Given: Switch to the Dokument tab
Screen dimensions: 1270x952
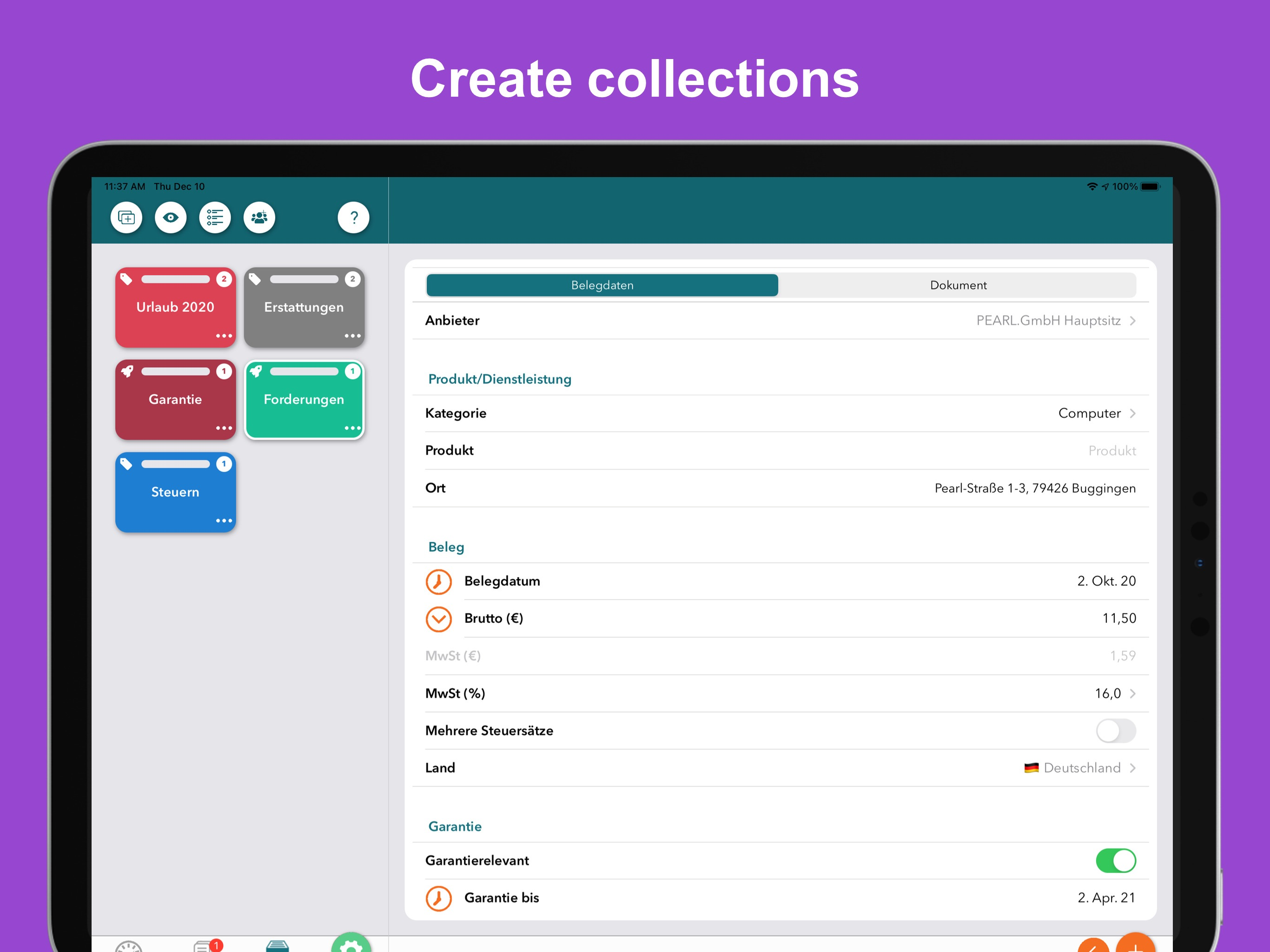Looking at the screenshot, I should 958,285.
